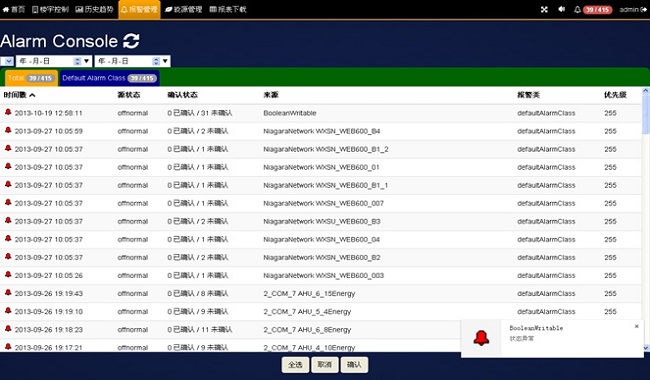Click large red bell in notification popup
650x380 pixels.
click(x=481, y=338)
